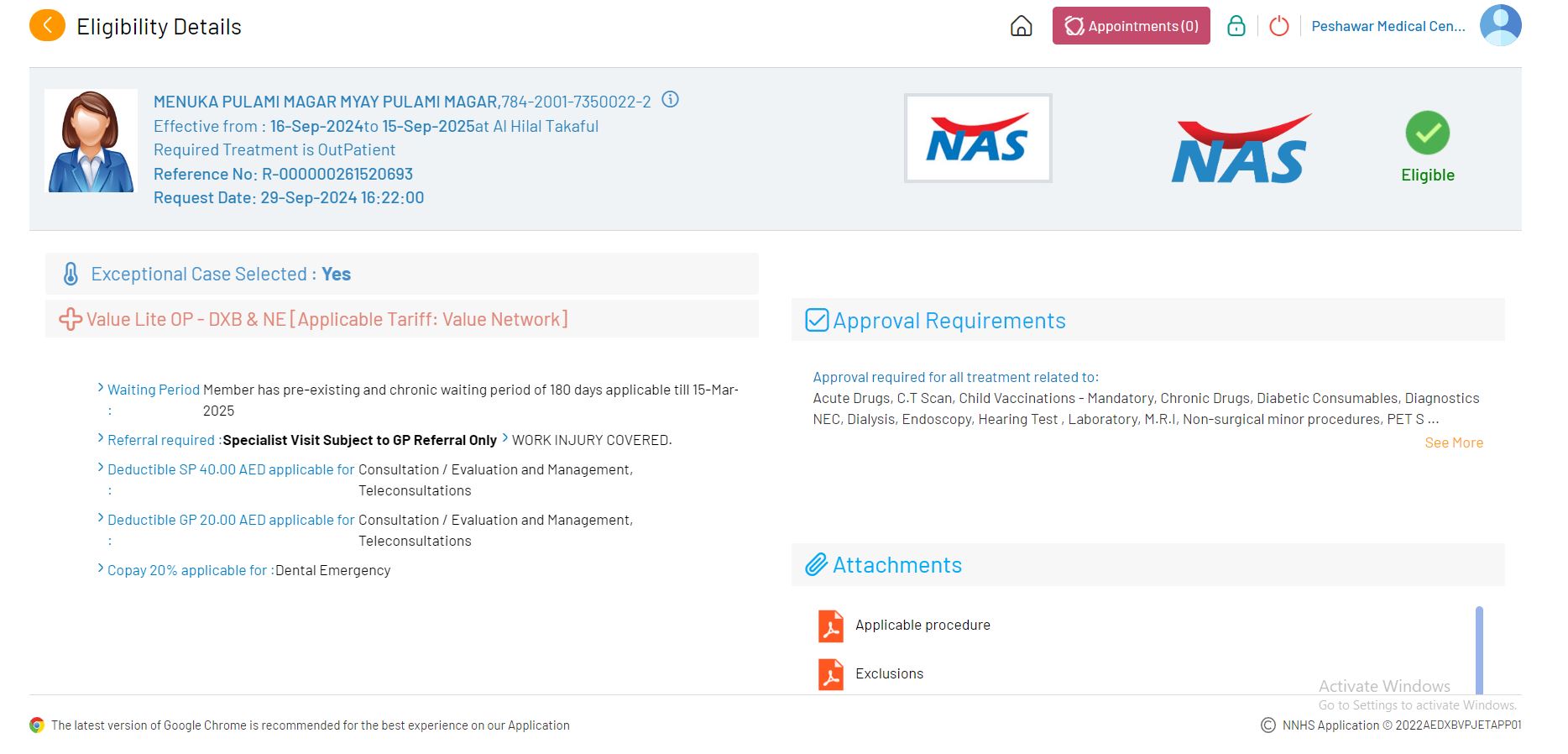This screenshot has width=1568, height=754.
Task: Click the green Eligible checkmark icon
Action: pyautogui.click(x=1427, y=133)
